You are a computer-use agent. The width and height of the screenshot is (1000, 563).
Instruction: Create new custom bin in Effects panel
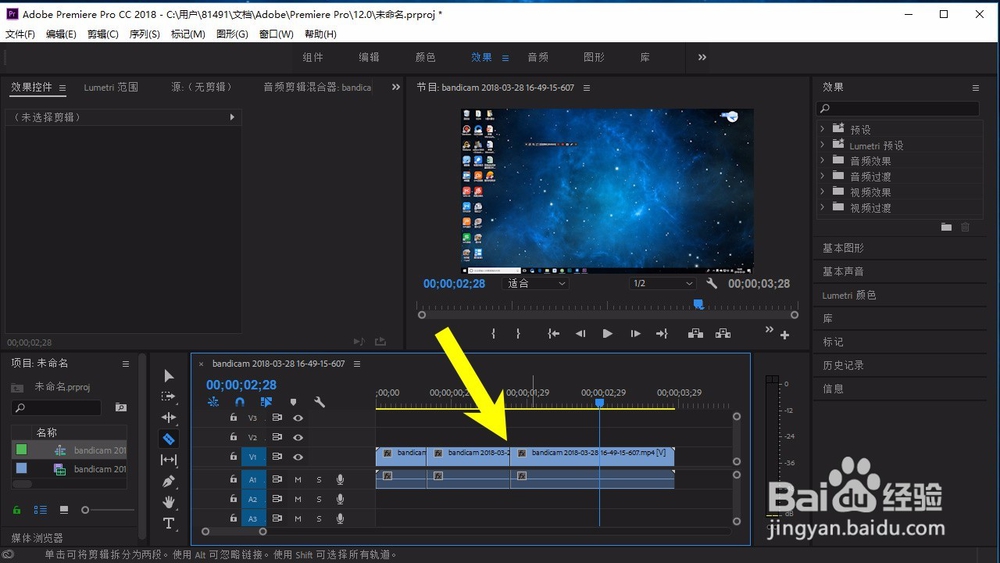[x=946, y=227]
